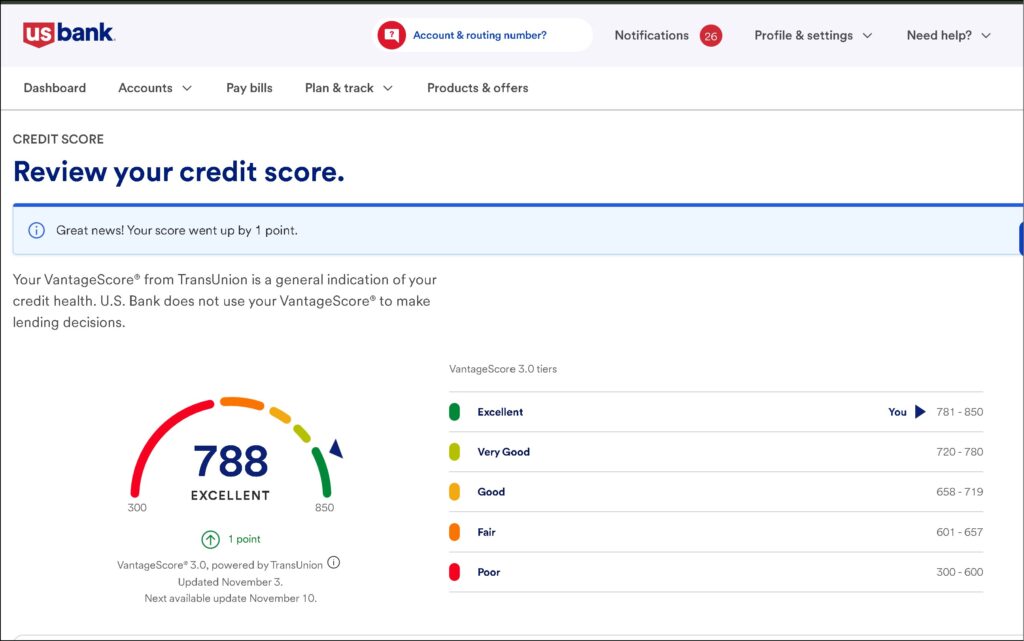
Task: Open Products & offers in navigation
Action: (477, 88)
